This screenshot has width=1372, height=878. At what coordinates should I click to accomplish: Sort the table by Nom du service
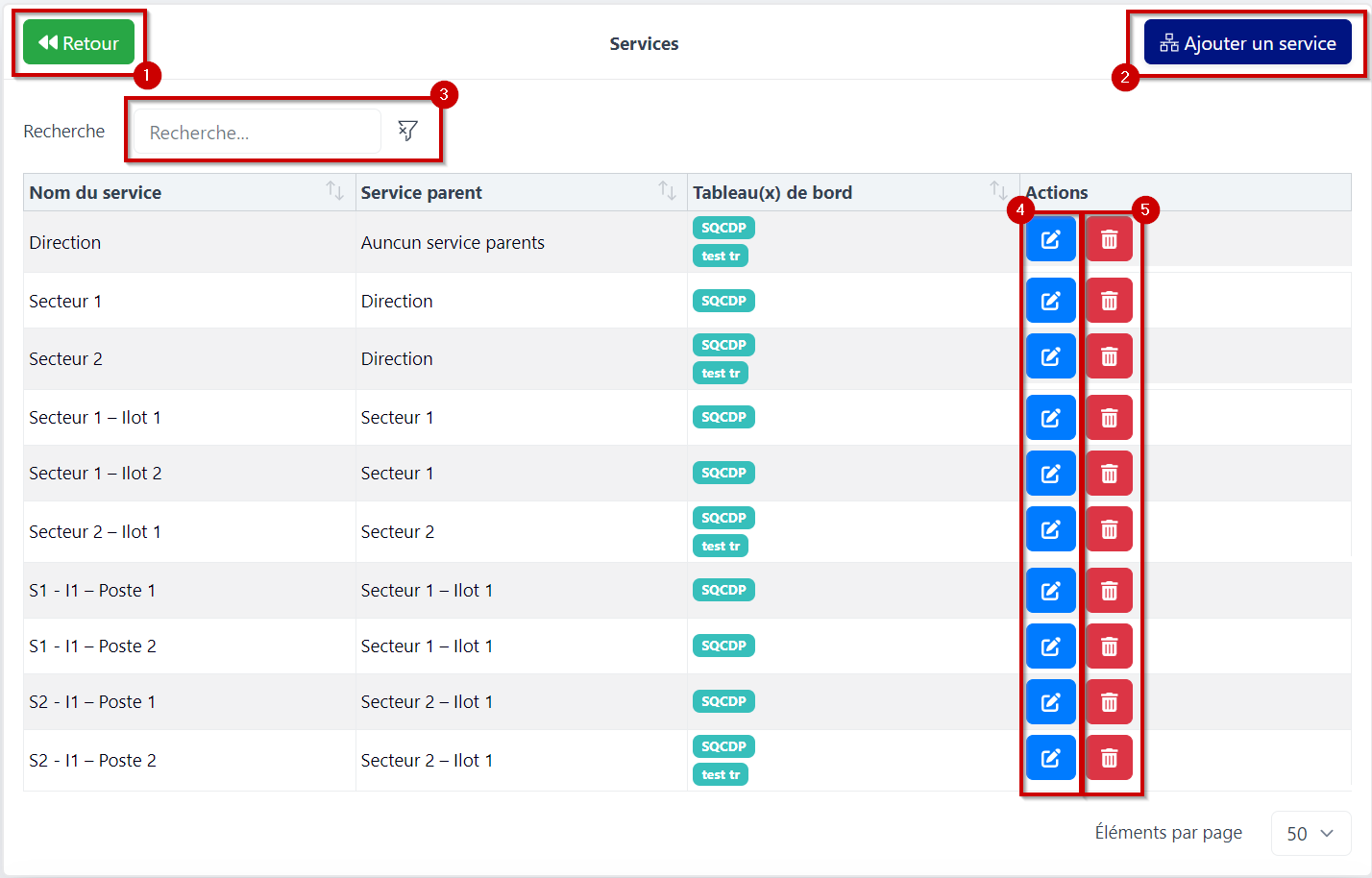335,191
